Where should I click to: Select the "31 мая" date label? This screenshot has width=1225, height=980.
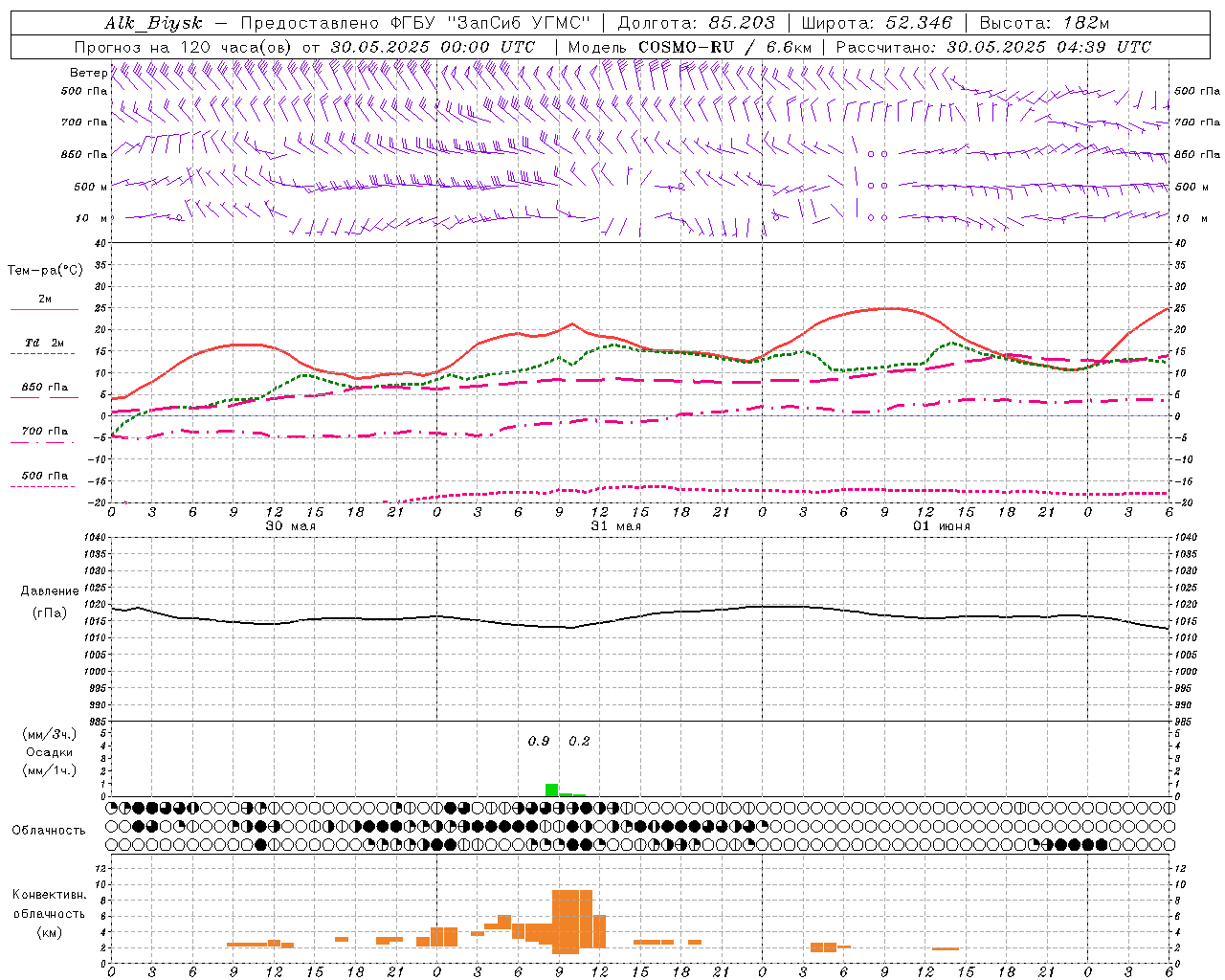(615, 526)
